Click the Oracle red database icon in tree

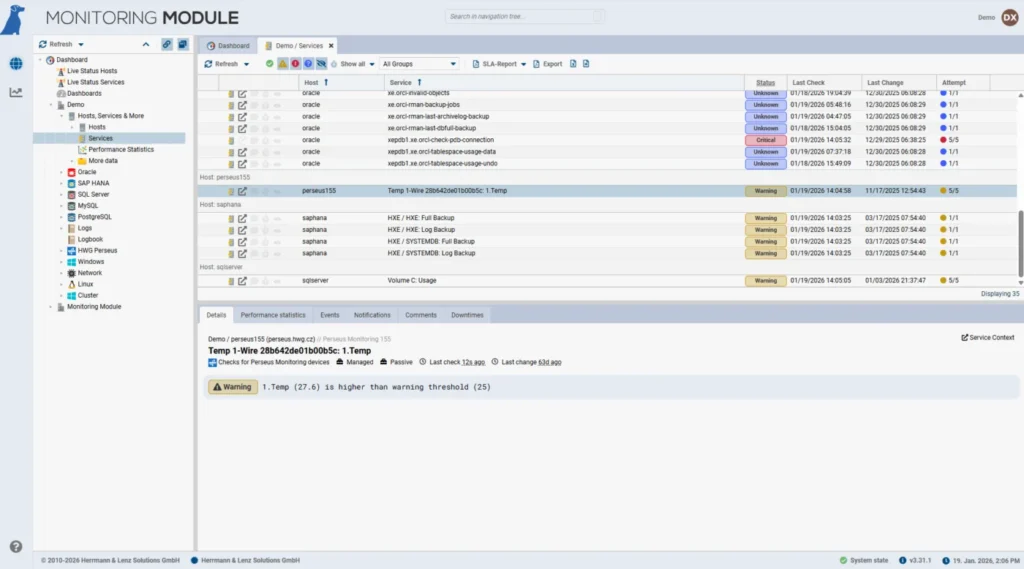point(72,172)
